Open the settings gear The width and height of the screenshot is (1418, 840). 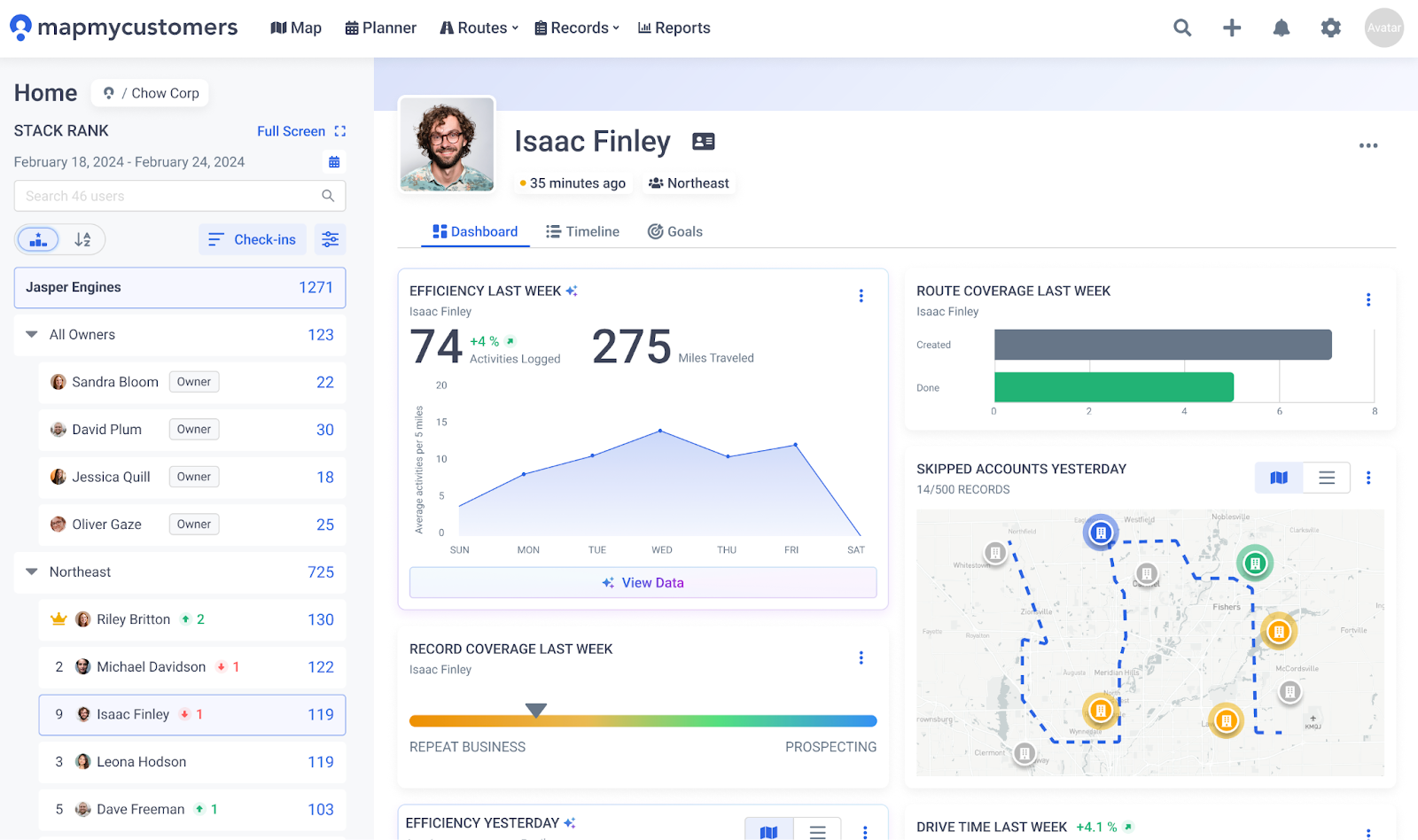1331,27
